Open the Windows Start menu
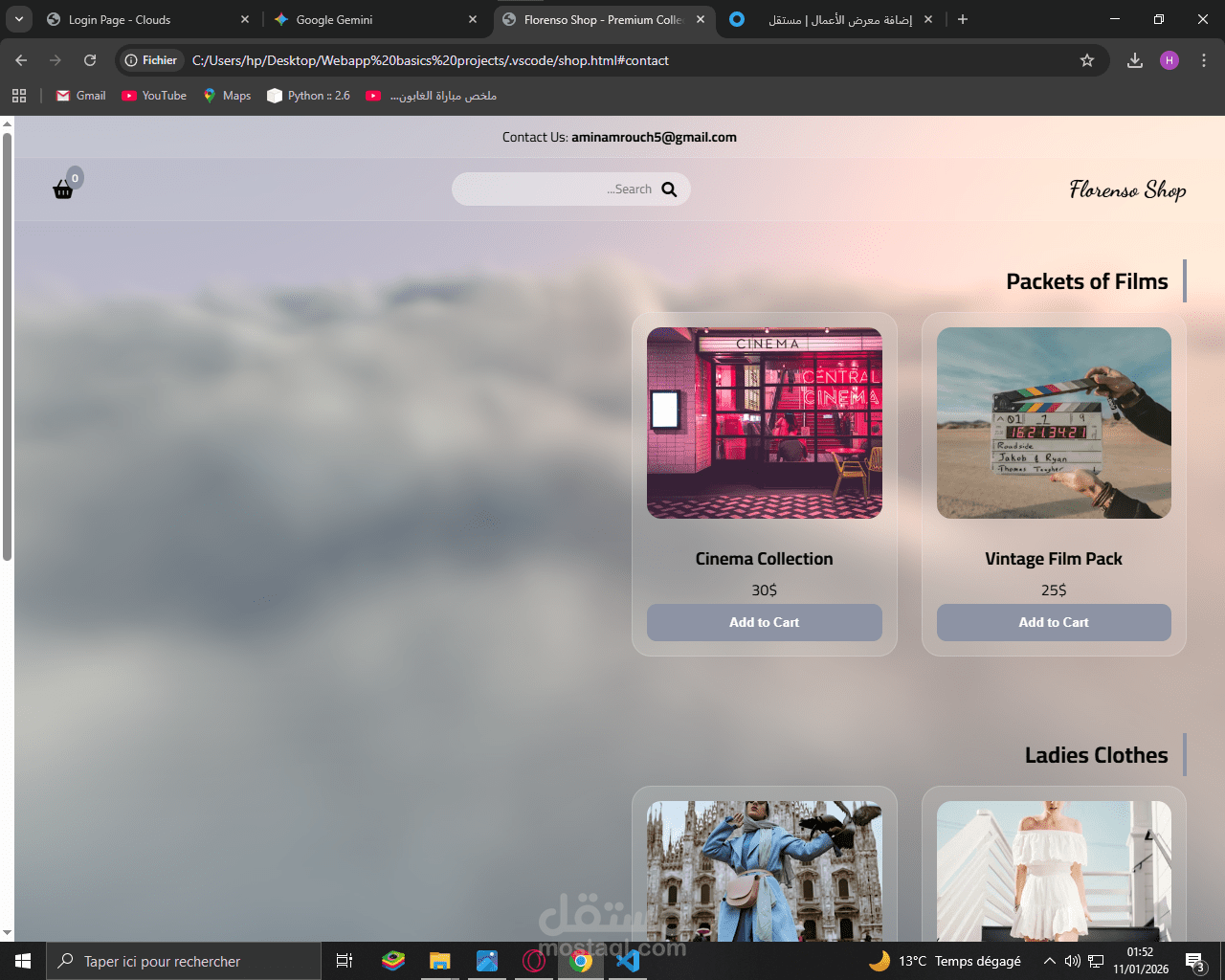The height and width of the screenshot is (980, 1225). [x=23, y=961]
